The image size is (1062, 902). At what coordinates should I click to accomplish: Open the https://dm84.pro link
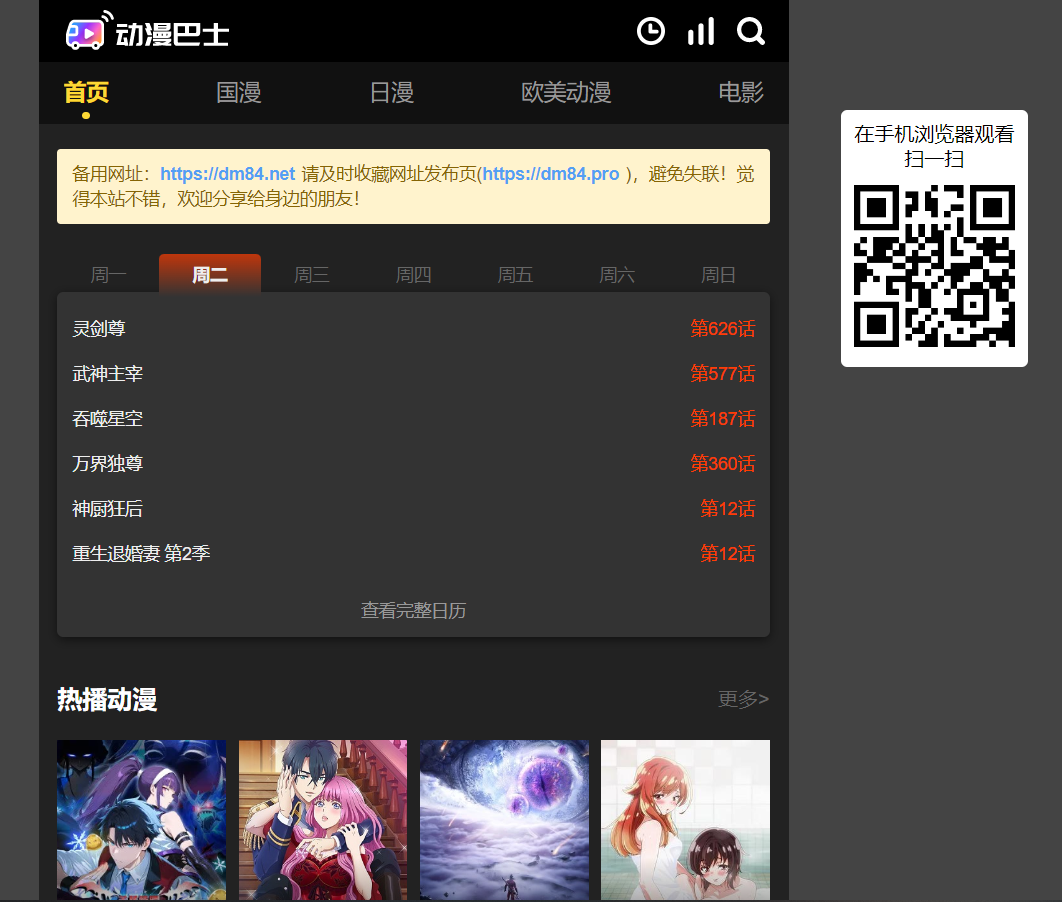(551, 174)
